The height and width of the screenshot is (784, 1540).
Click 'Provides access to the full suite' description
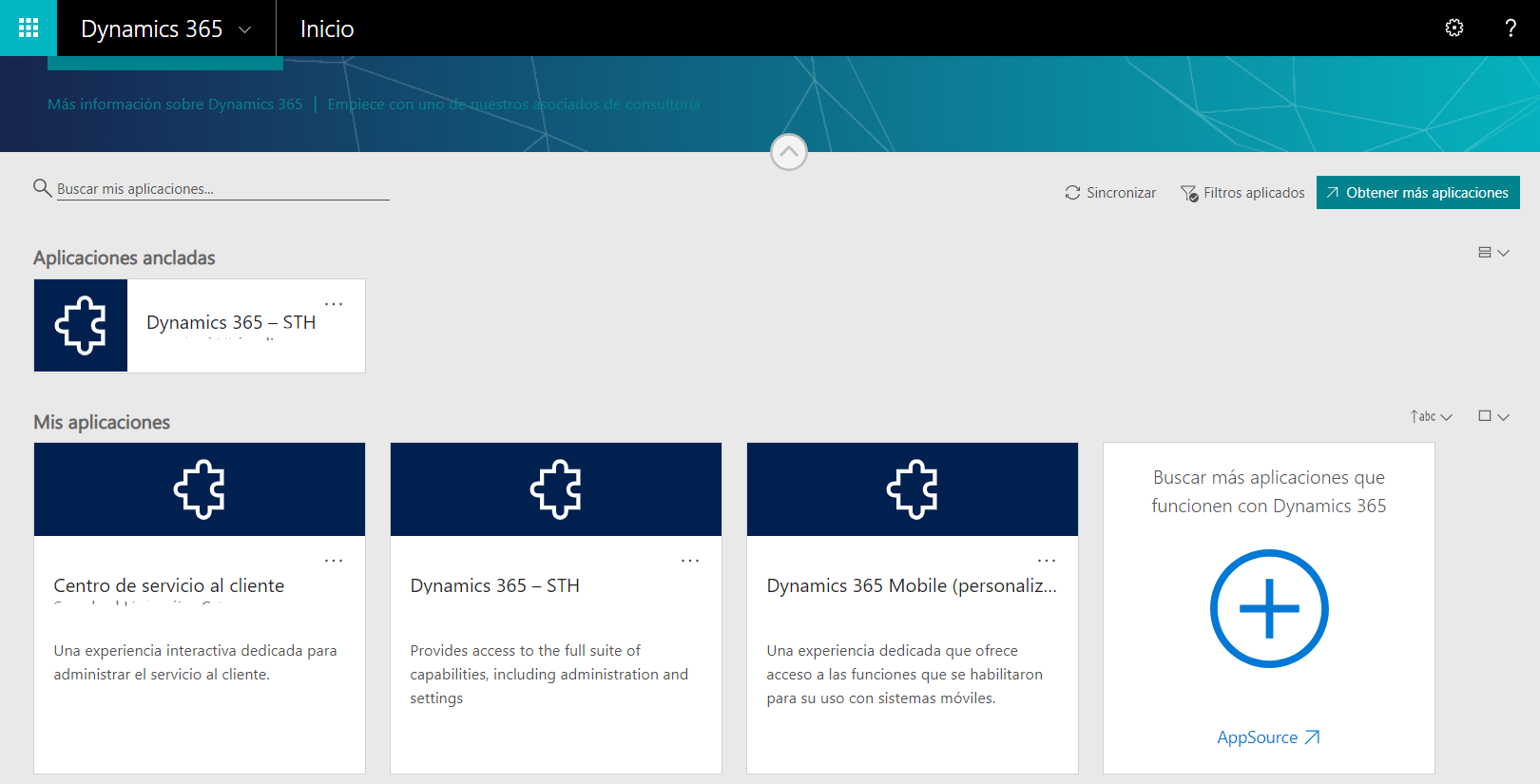pos(549,675)
